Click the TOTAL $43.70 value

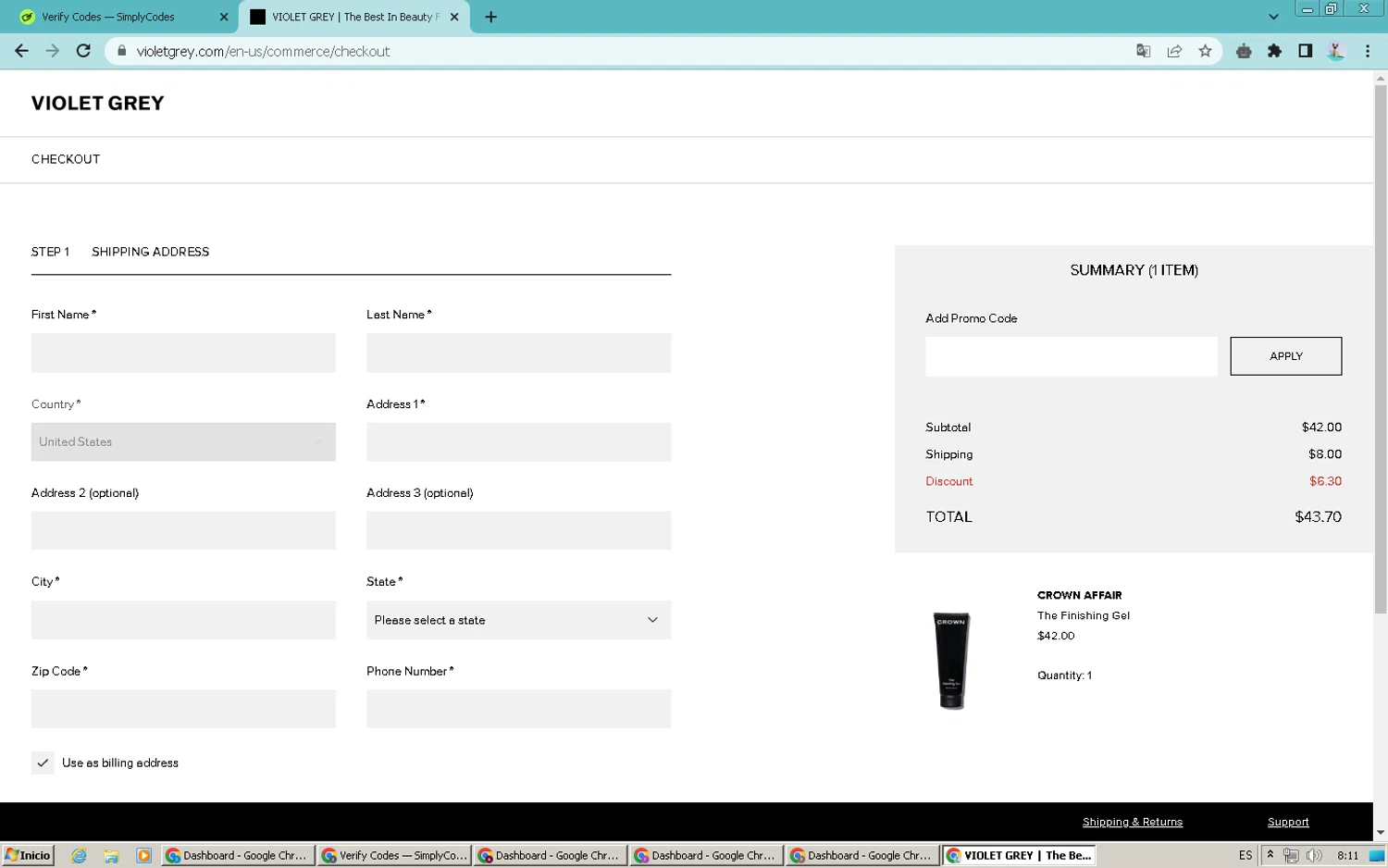click(1318, 517)
